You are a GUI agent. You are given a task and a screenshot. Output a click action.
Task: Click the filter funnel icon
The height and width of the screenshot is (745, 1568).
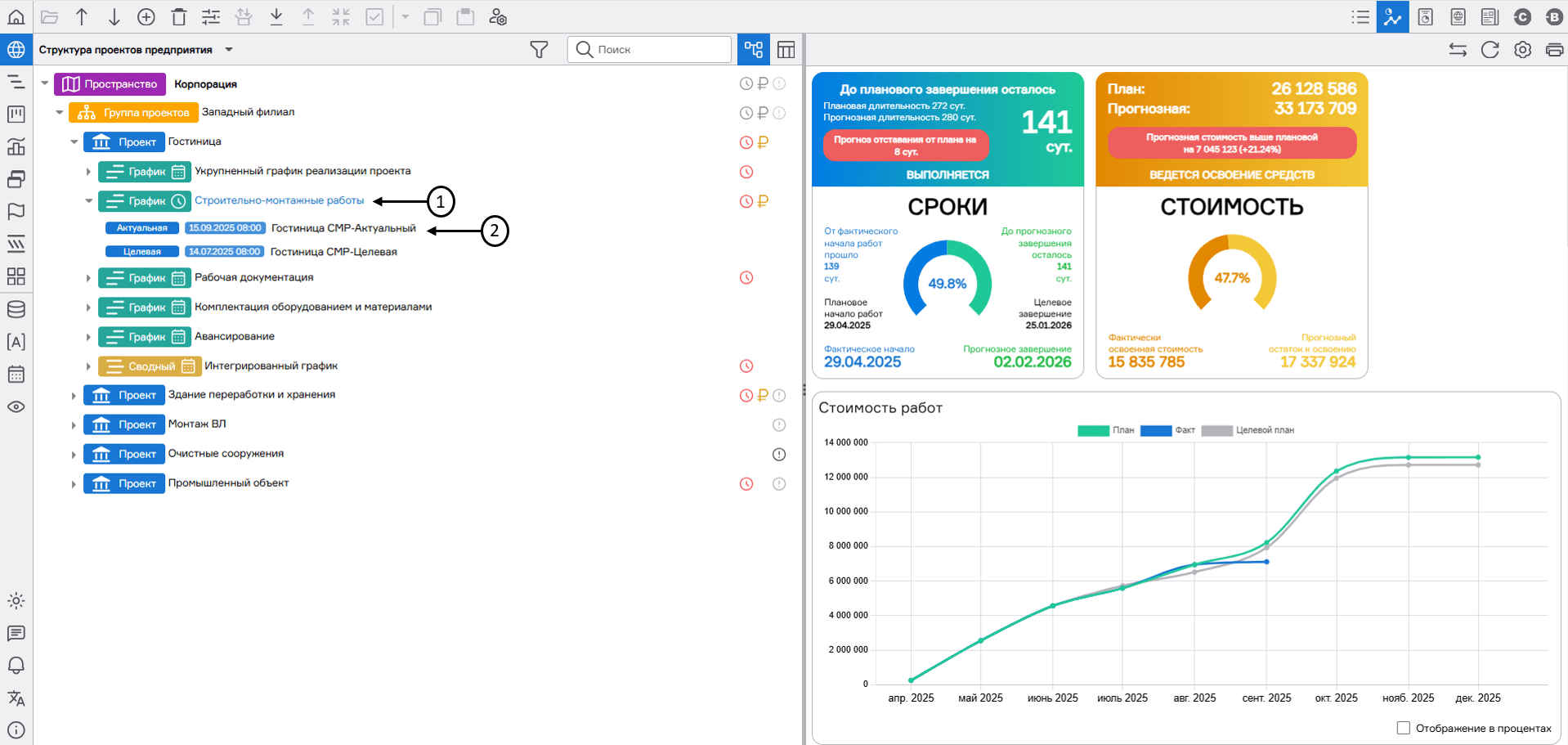point(539,50)
